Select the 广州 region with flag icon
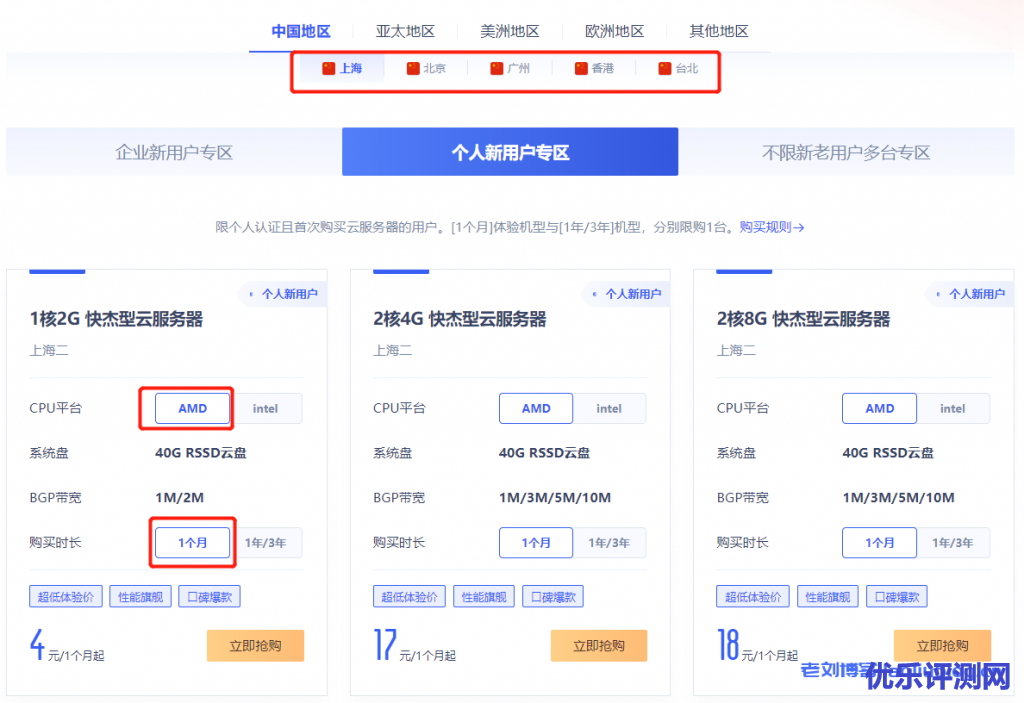 [510, 69]
